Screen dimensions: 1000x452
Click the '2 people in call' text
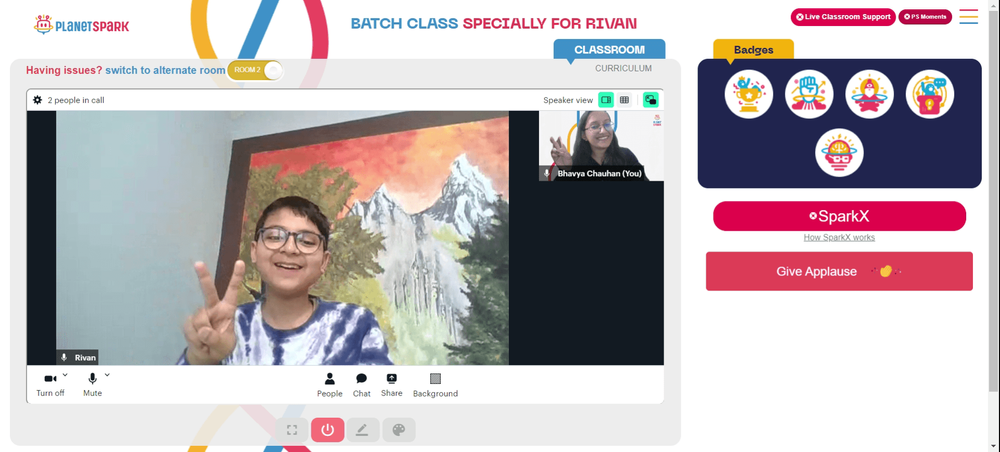point(76,100)
